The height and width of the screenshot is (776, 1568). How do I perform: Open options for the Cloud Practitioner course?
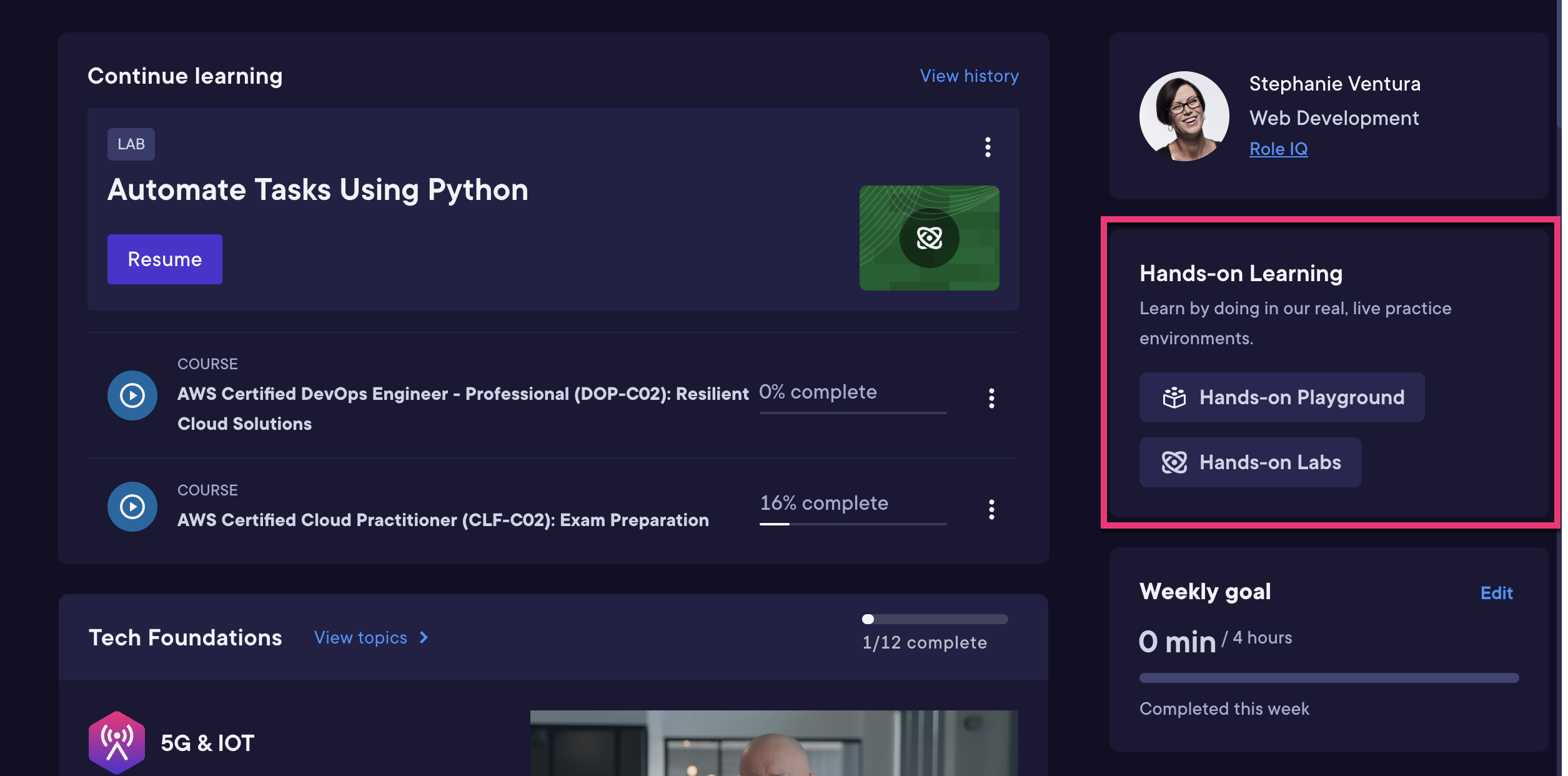pos(992,509)
